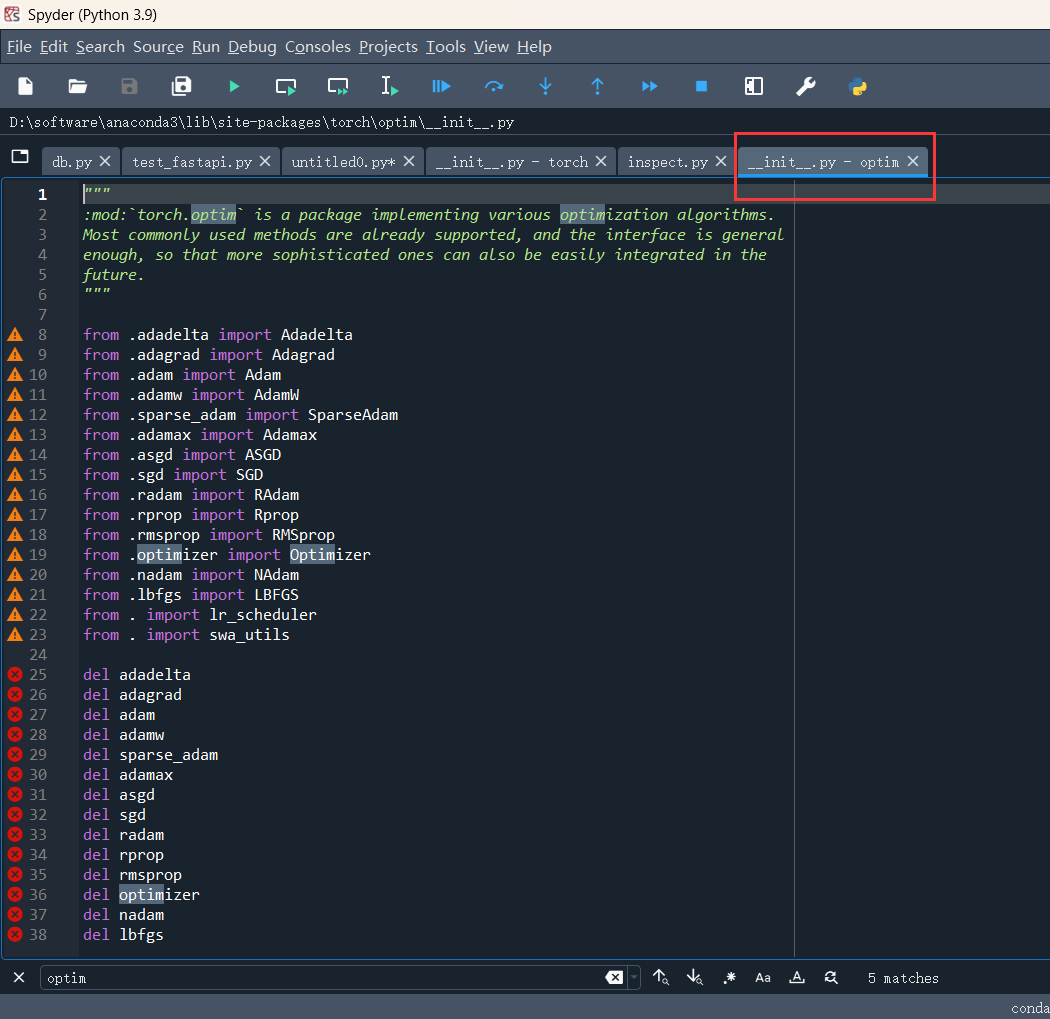This screenshot has width=1050, height=1019.
Task: Close the db.py tab
Action: click(105, 161)
